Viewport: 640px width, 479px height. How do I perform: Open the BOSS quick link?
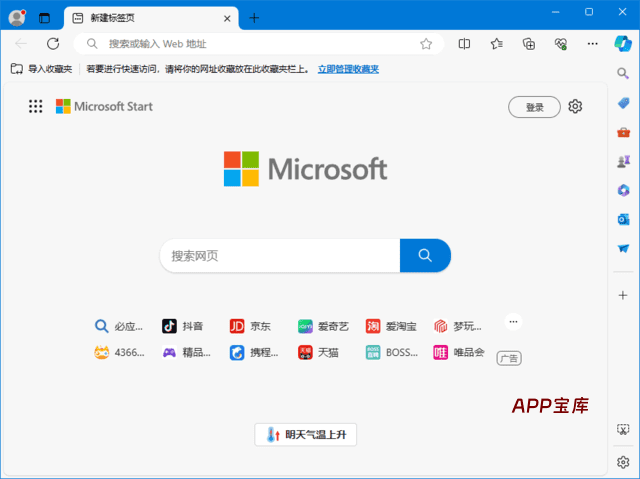[391, 352]
